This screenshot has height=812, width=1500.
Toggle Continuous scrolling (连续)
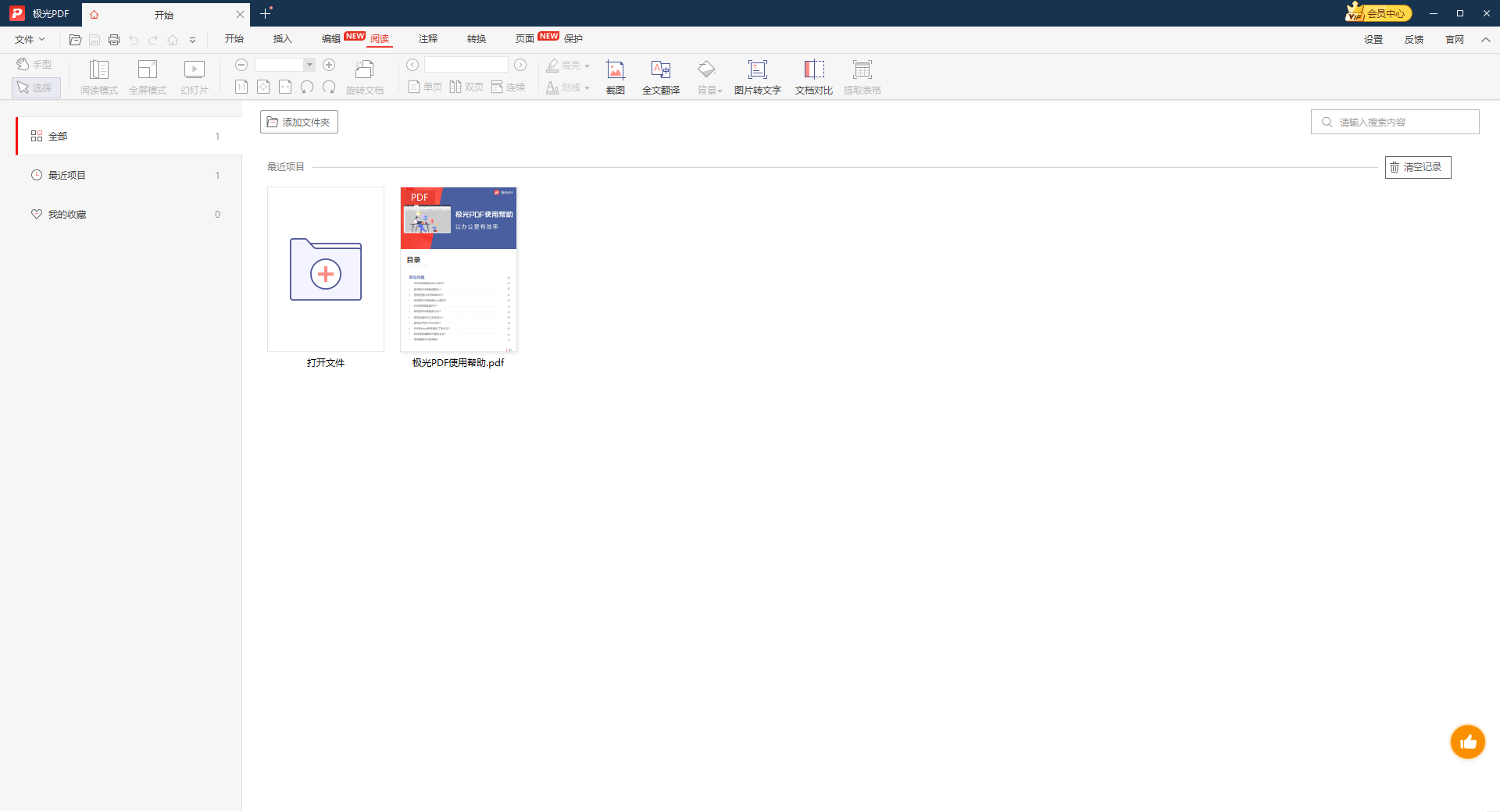point(508,87)
